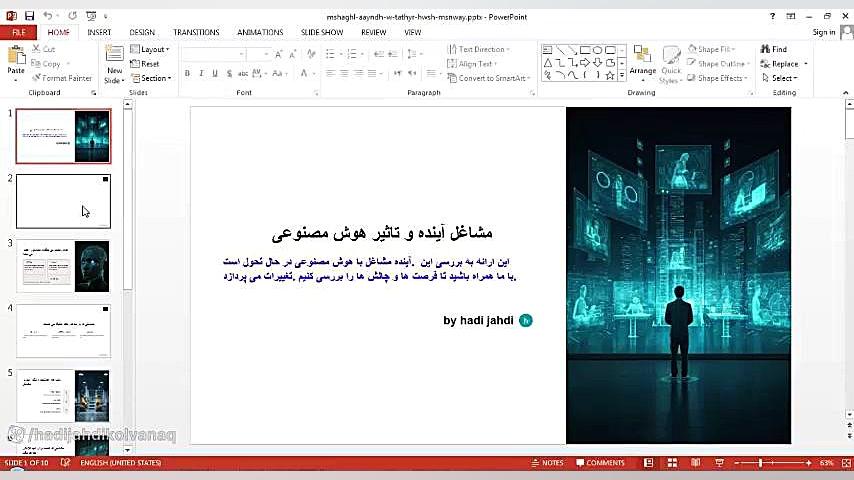Click the Cut scissors command
Screen dimensions: 854x480
click(x=44, y=49)
